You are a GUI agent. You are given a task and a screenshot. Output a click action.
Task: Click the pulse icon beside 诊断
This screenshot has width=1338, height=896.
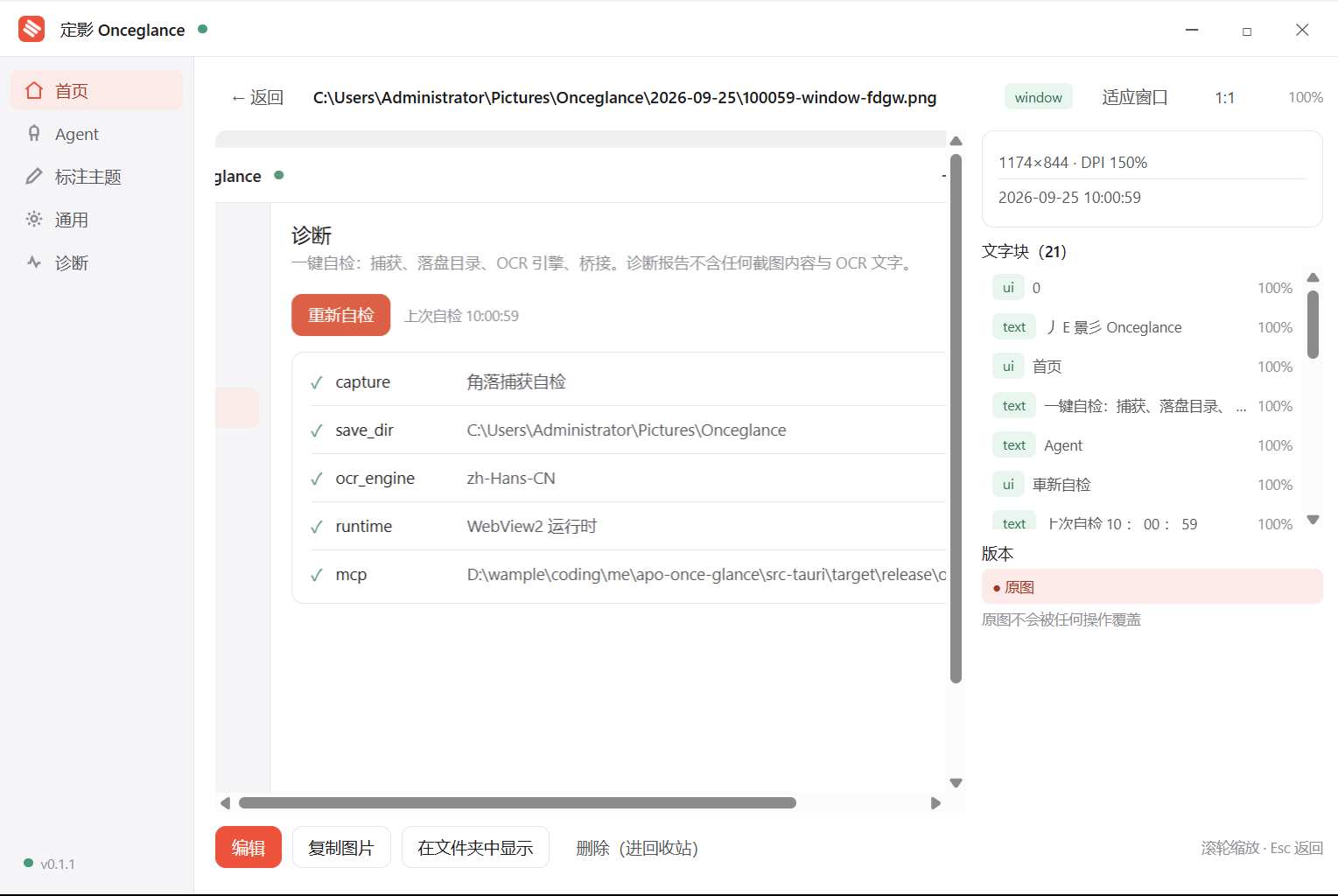pyautogui.click(x=34, y=262)
